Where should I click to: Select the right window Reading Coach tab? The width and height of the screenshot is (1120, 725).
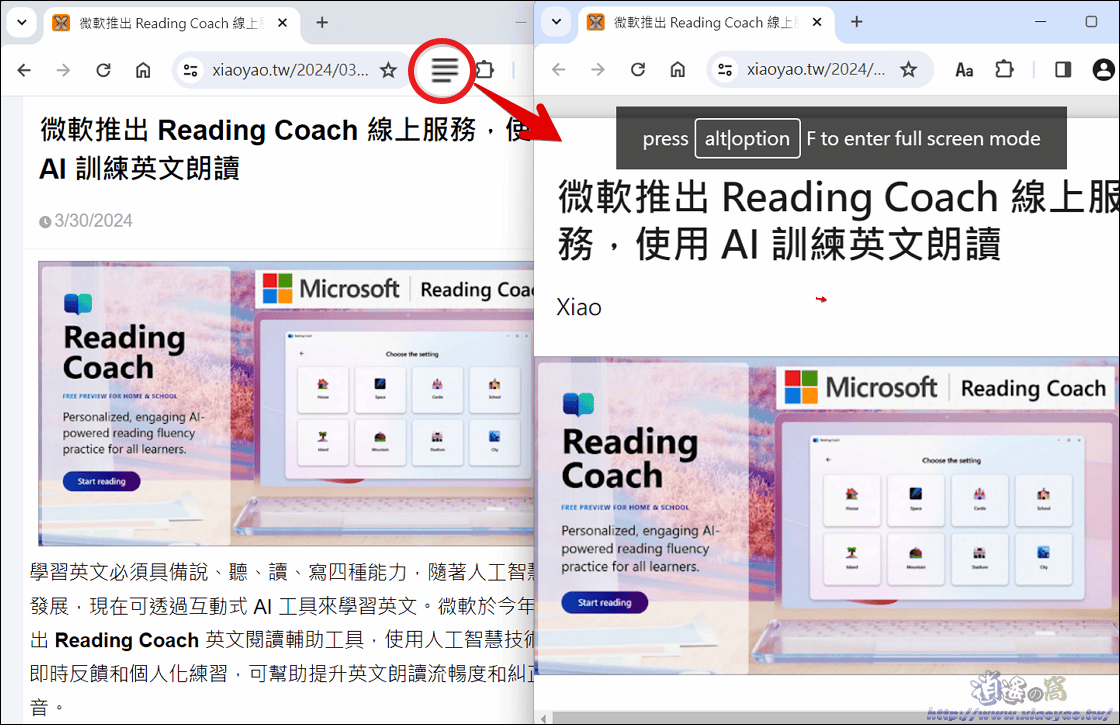click(x=706, y=23)
